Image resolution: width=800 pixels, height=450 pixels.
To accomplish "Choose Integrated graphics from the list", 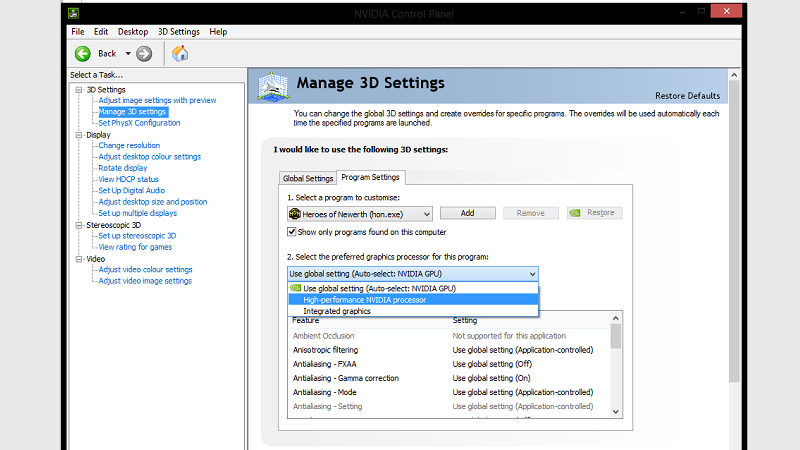I will point(337,311).
